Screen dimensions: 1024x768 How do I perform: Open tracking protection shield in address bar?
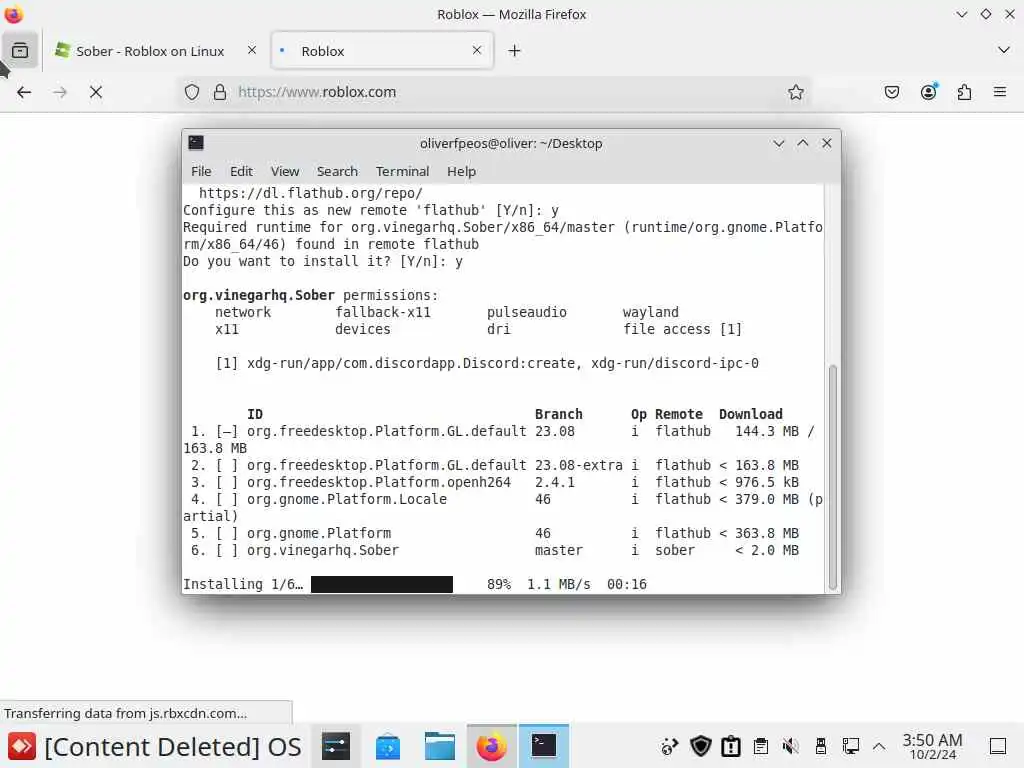(x=191, y=92)
